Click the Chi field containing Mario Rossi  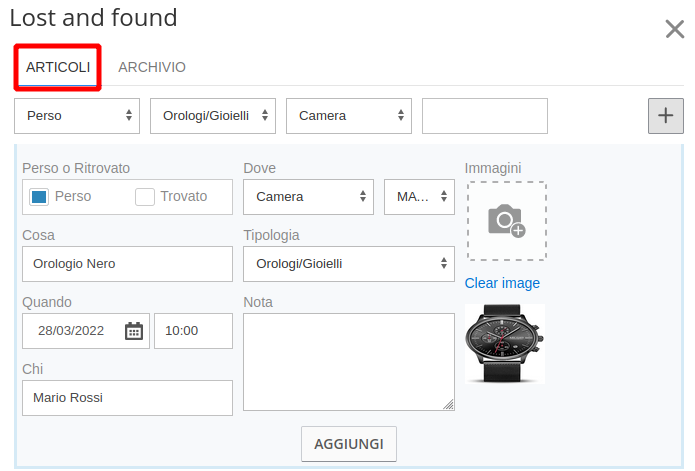[127, 398]
